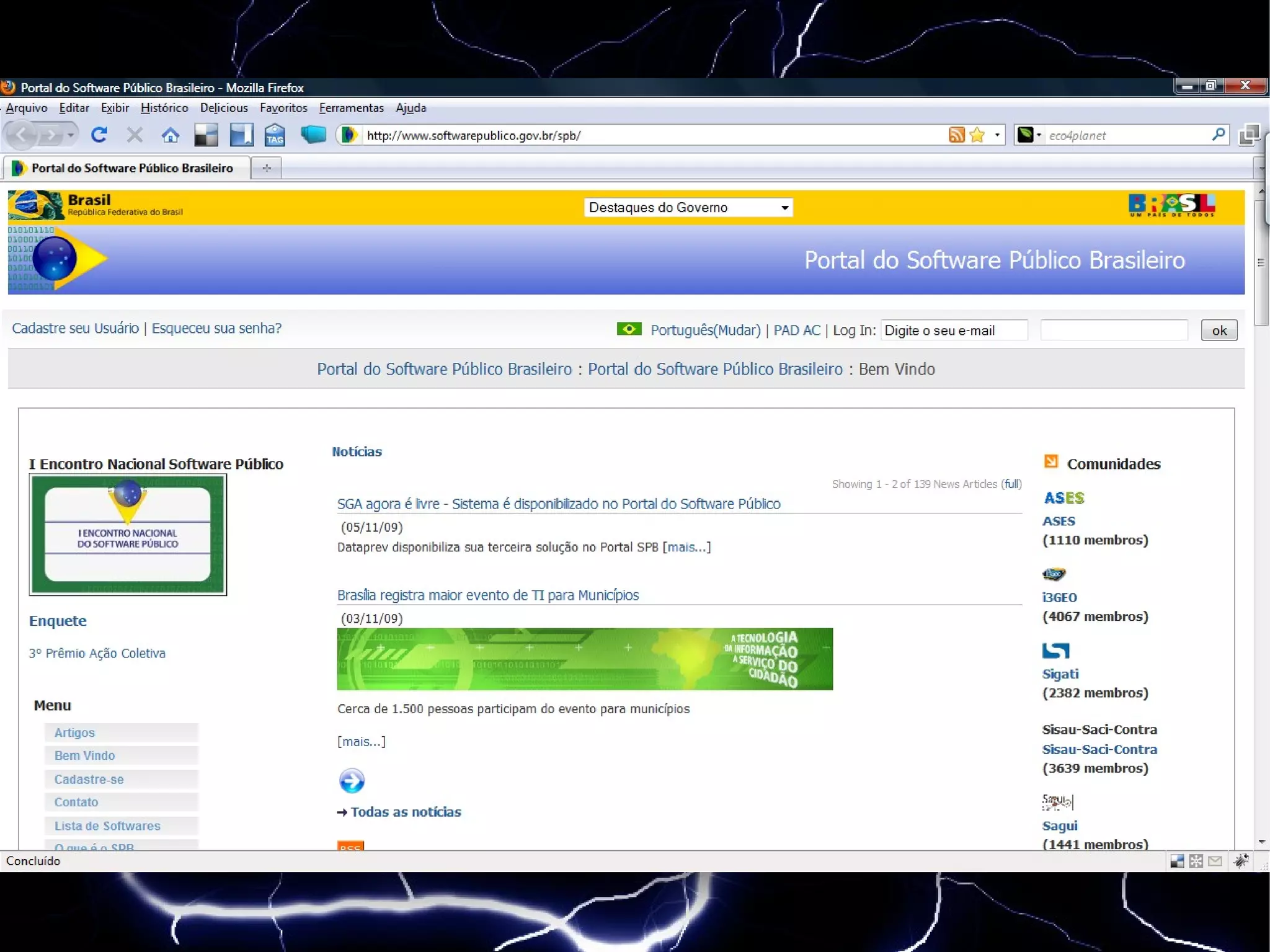Click the Enquete heading link

[x=58, y=621]
